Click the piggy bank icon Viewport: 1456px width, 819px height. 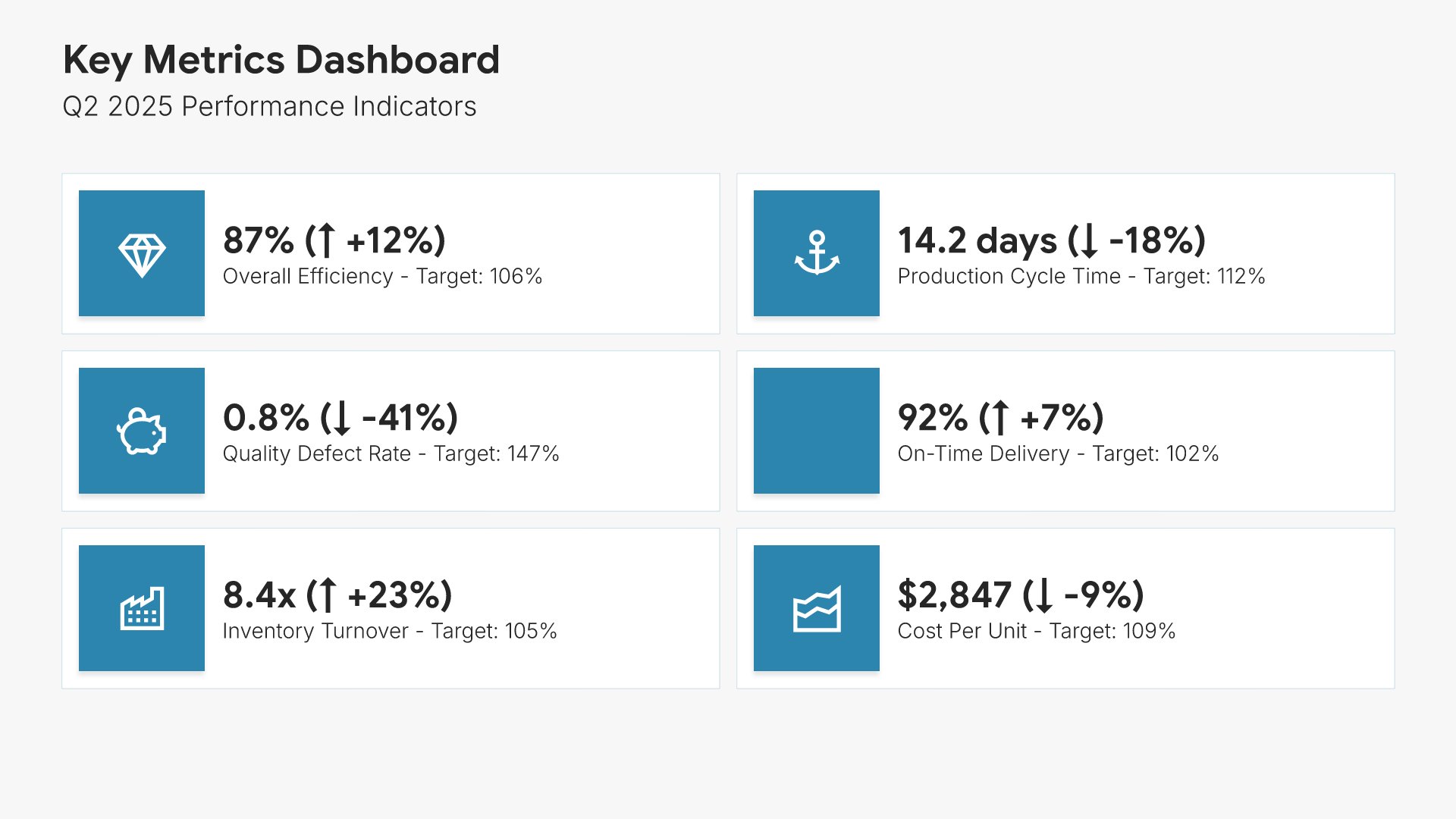point(142,431)
